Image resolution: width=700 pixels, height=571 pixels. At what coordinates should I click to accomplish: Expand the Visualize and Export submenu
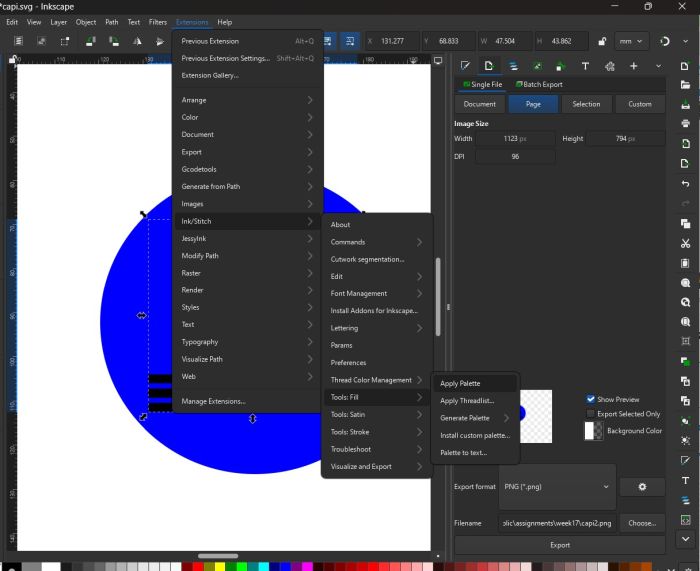[x=376, y=467]
